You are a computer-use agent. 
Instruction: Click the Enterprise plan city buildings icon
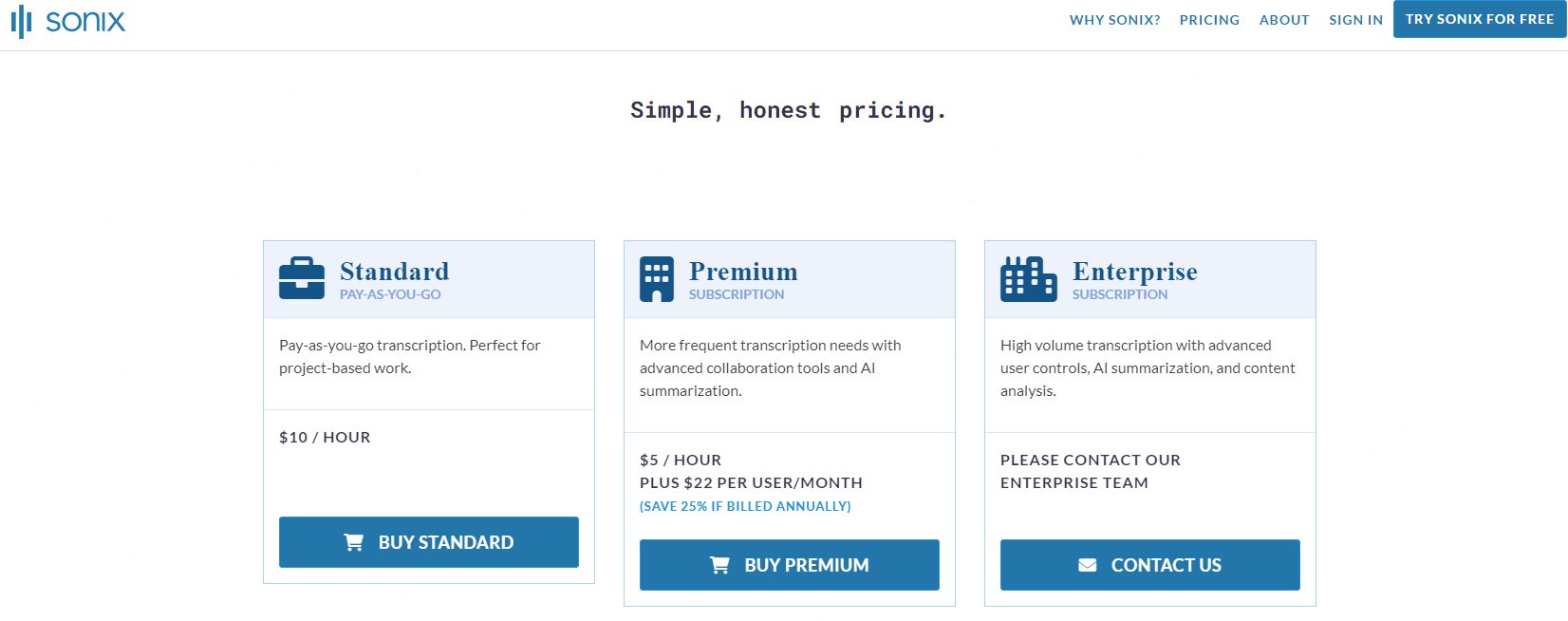click(1028, 279)
